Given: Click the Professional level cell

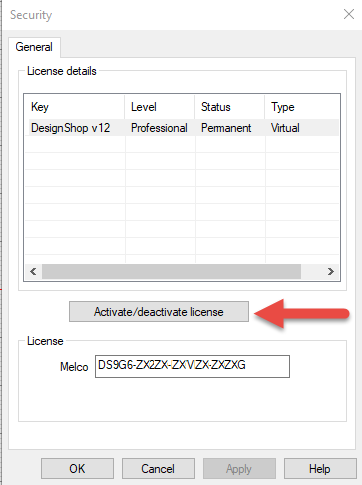Looking at the screenshot, I should 159,128.
